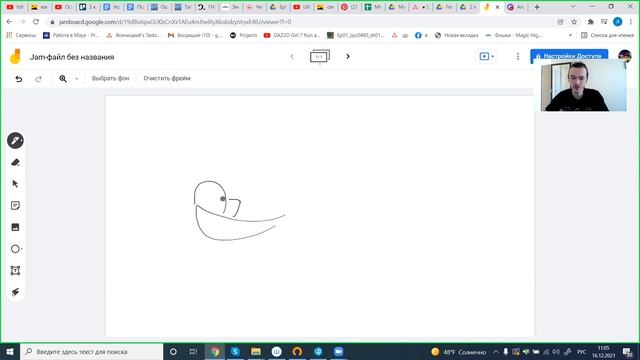This screenshot has height=360, width=640.
Task: Open the 'Projects' bookmark
Action: coord(244,36)
